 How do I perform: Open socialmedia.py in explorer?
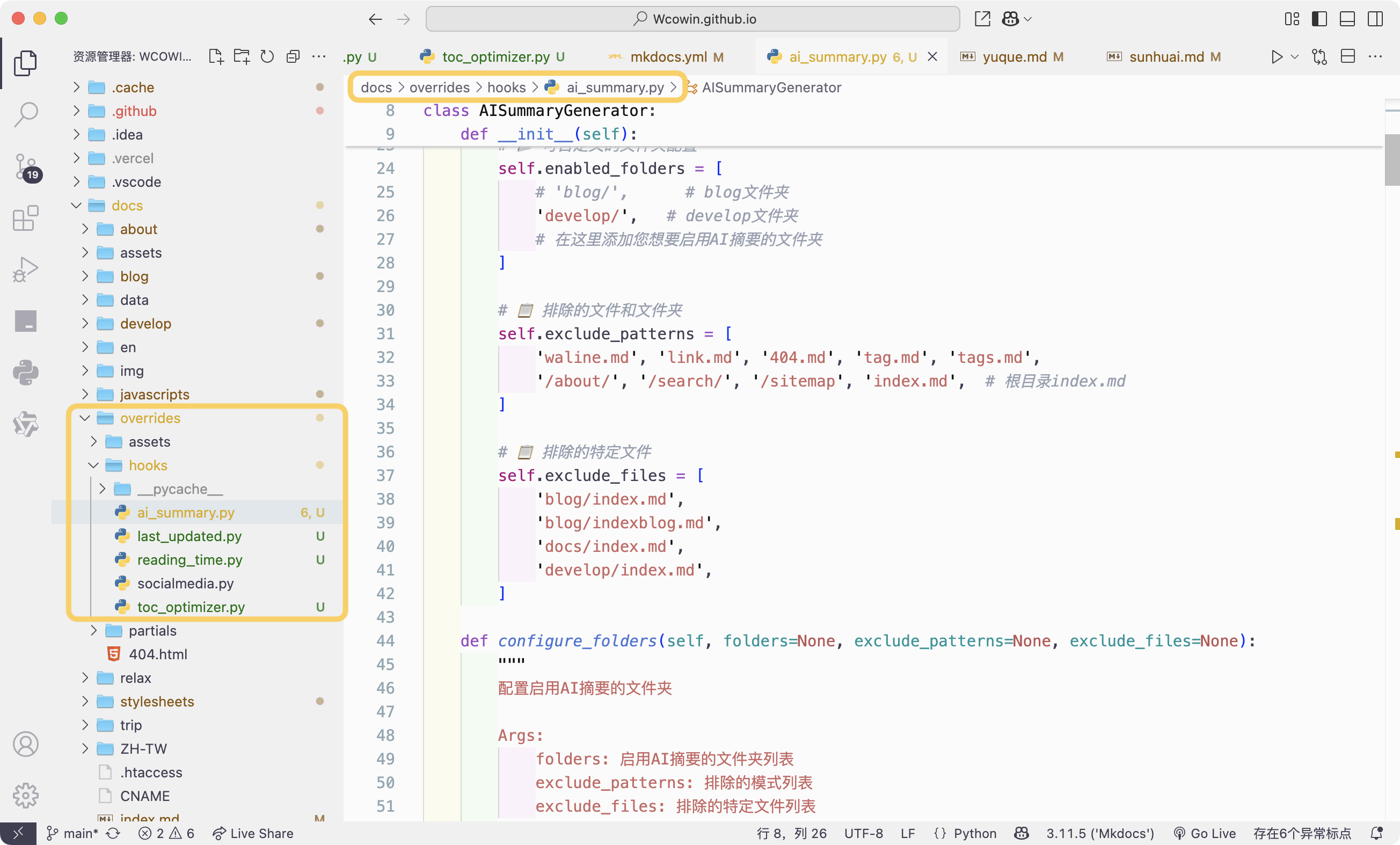click(196, 583)
